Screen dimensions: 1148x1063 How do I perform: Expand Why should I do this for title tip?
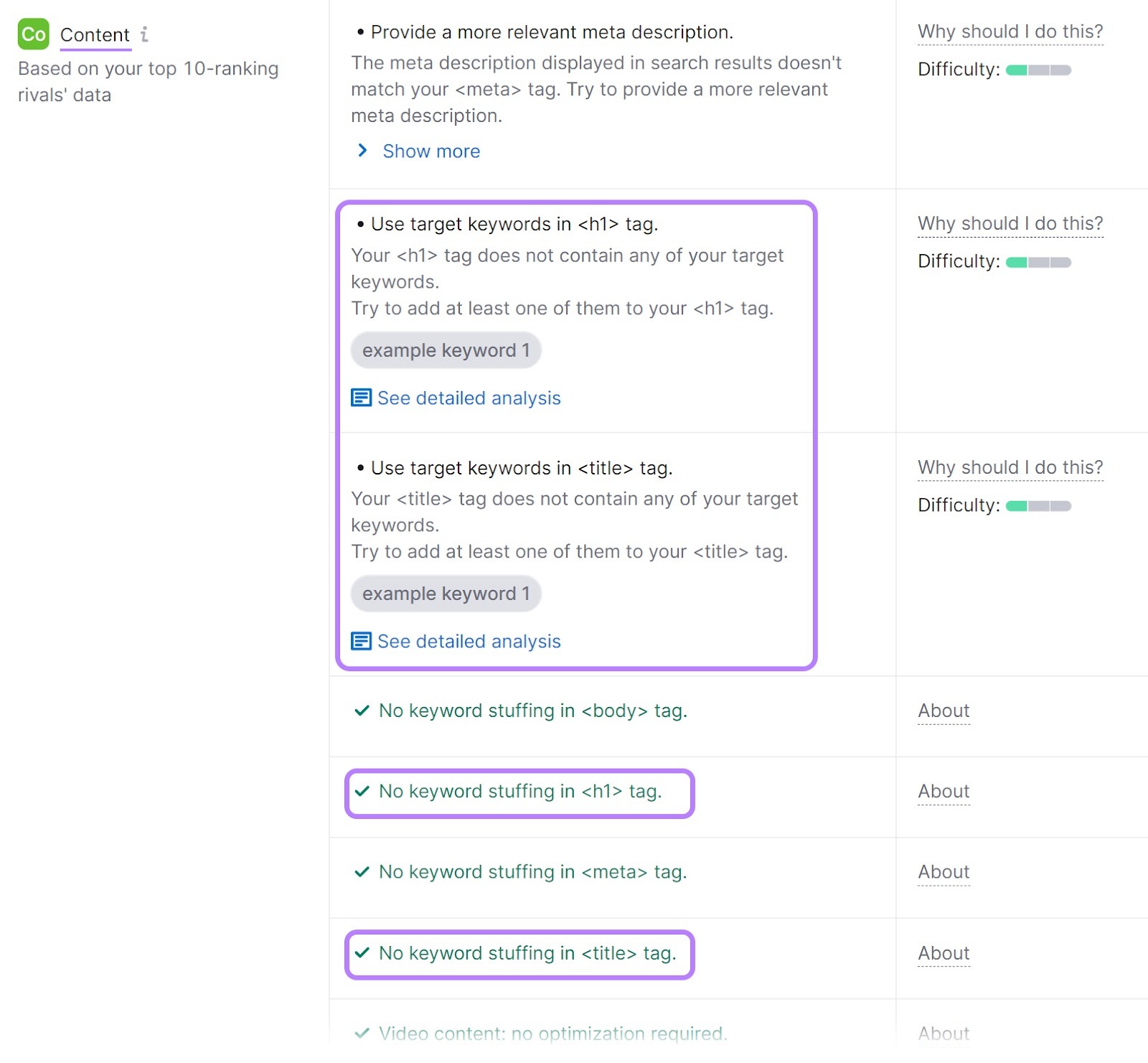(x=1010, y=467)
